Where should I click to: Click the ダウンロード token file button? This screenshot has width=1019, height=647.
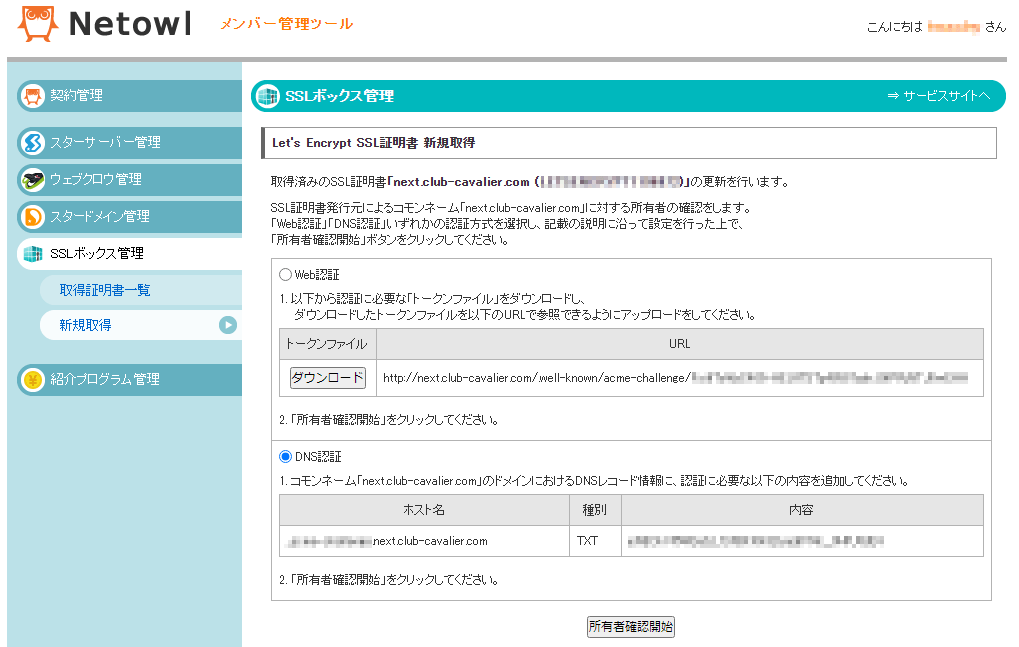(x=328, y=377)
